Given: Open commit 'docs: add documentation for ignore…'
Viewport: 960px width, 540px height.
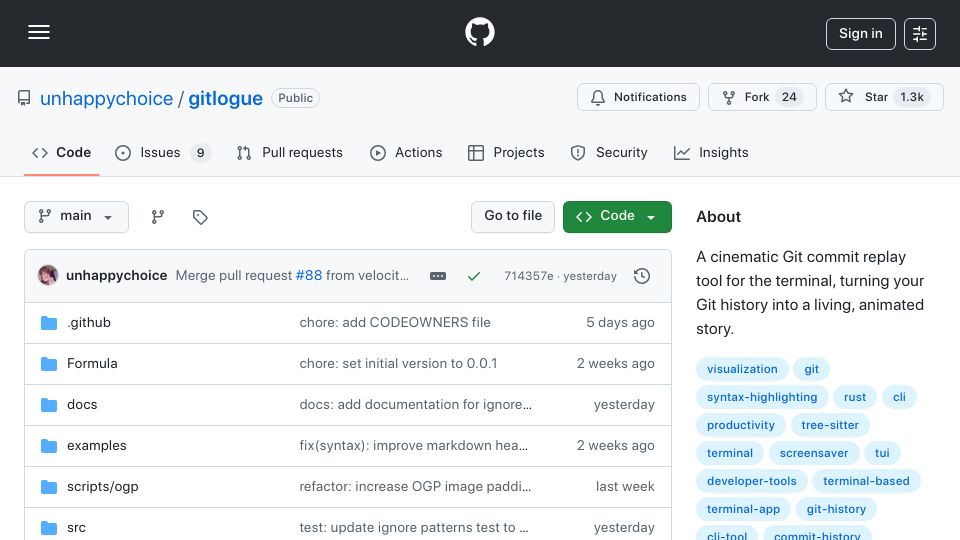Looking at the screenshot, I should [x=415, y=405].
